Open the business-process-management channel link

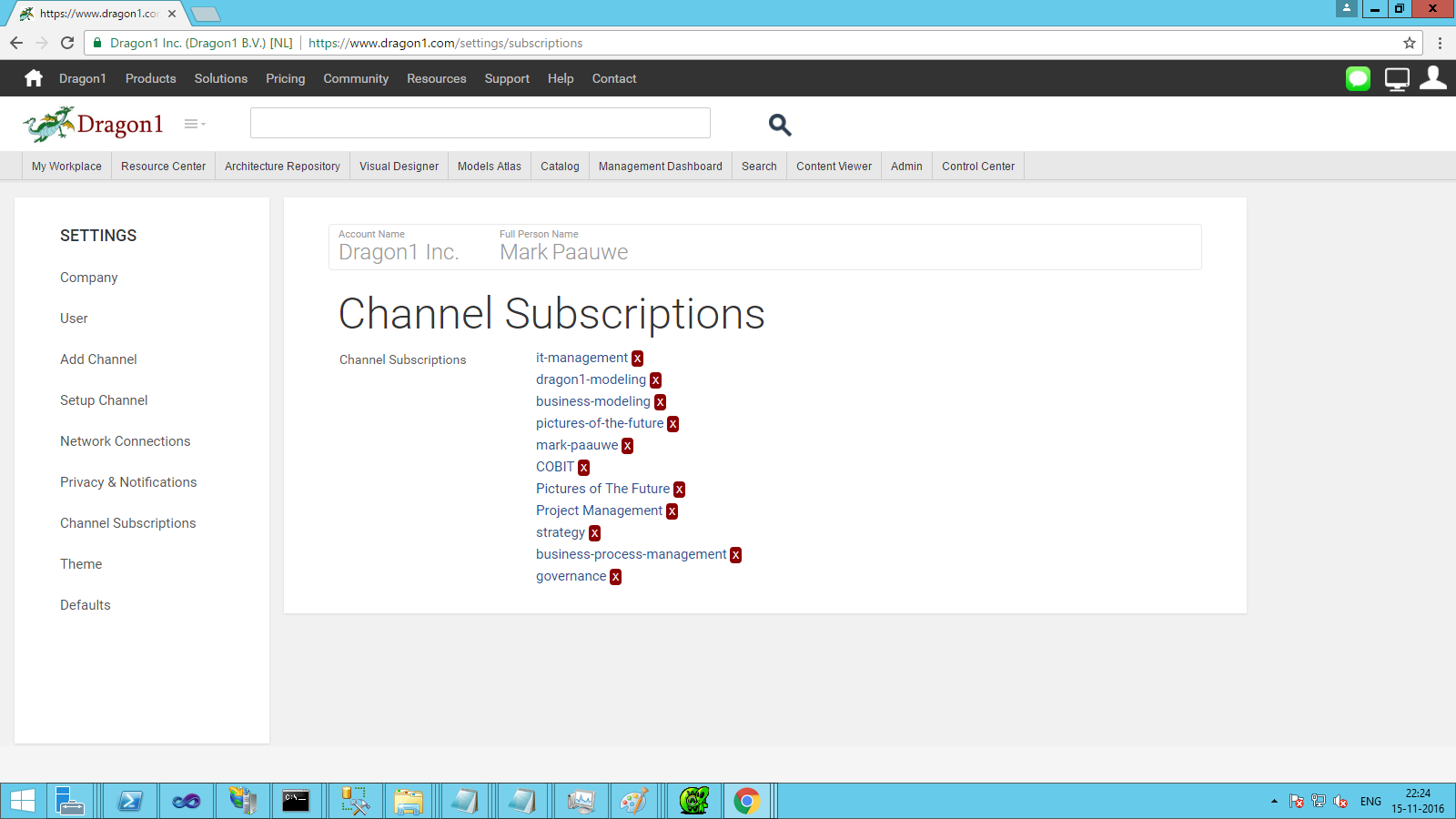(x=631, y=554)
